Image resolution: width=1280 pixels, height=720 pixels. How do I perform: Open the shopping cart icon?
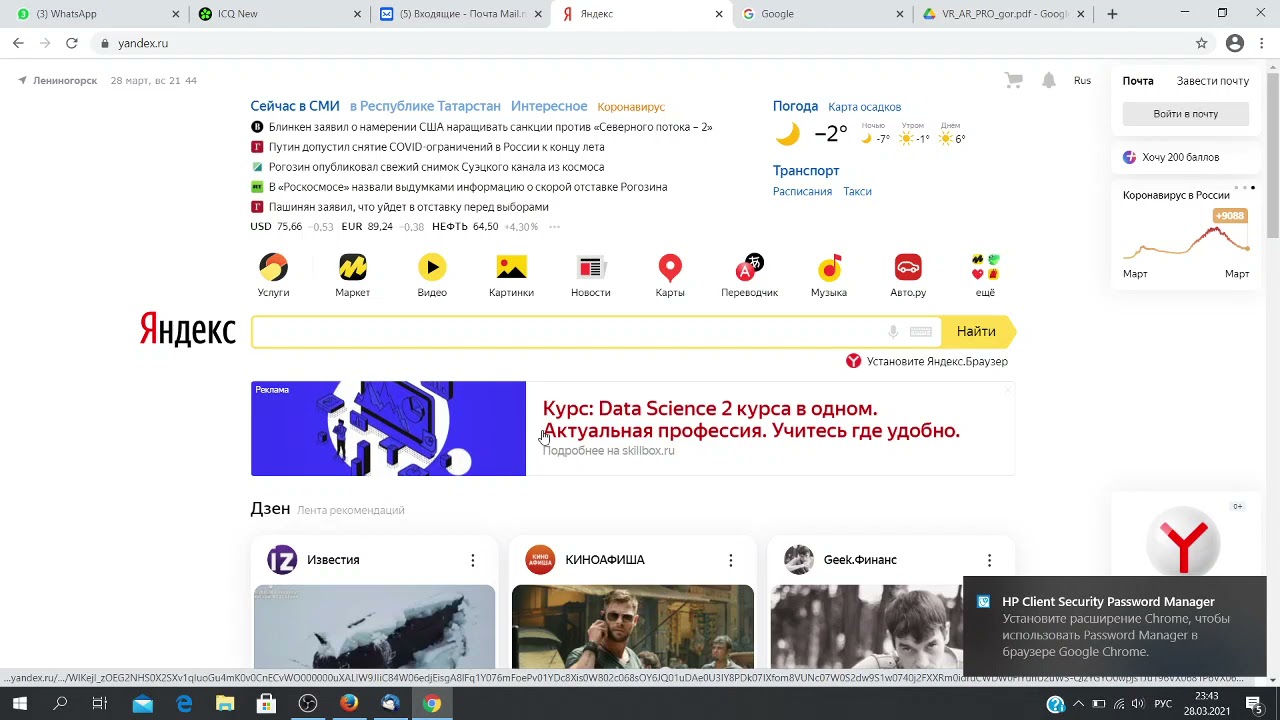(x=1014, y=81)
